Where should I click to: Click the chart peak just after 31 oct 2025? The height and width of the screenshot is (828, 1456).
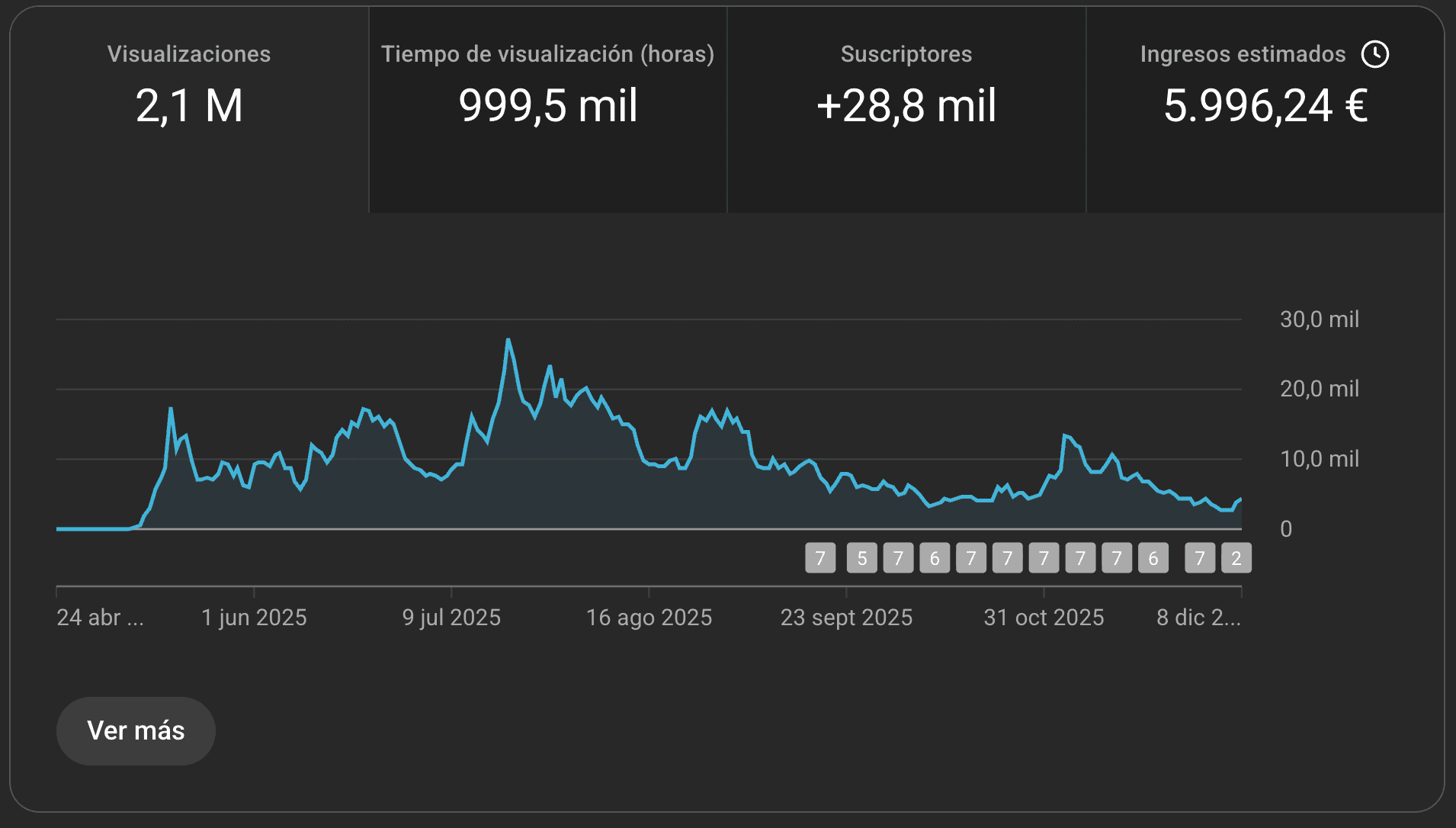pyautogui.click(x=1065, y=435)
